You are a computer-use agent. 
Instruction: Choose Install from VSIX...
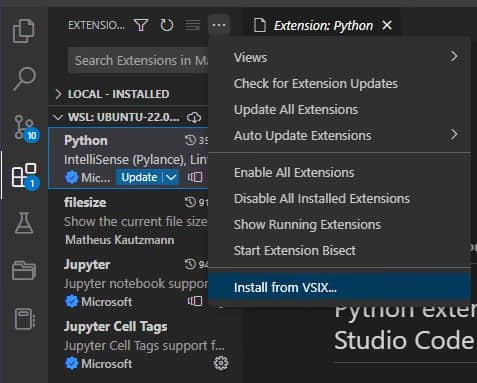click(339, 287)
